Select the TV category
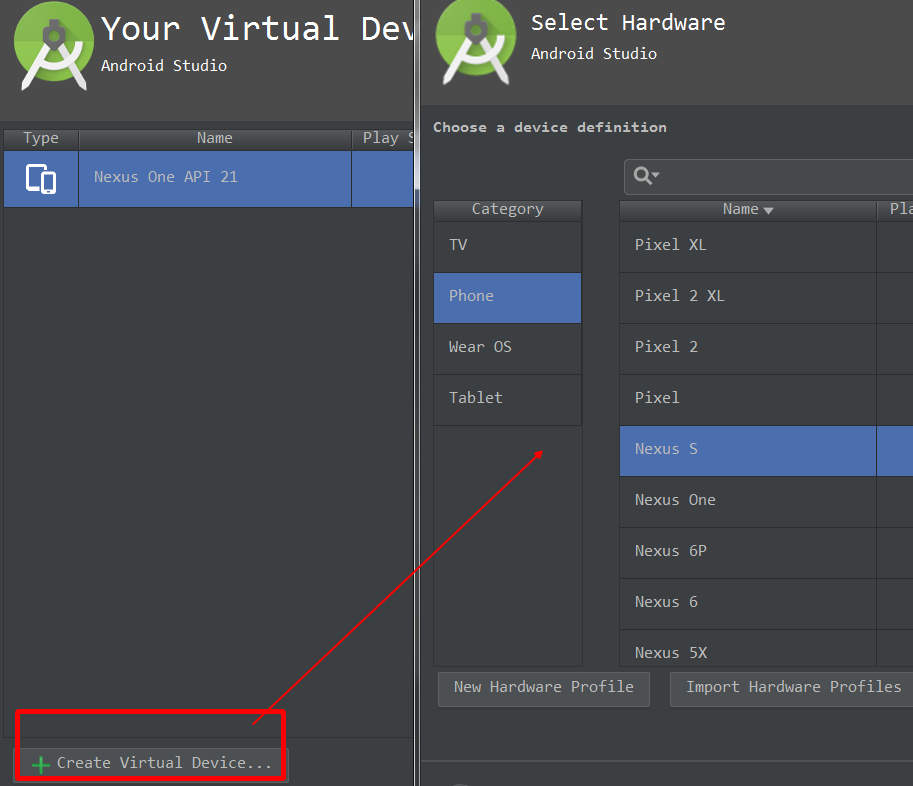This screenshot has height=786, width=913. pyautogui.click(x=507, y=247)
